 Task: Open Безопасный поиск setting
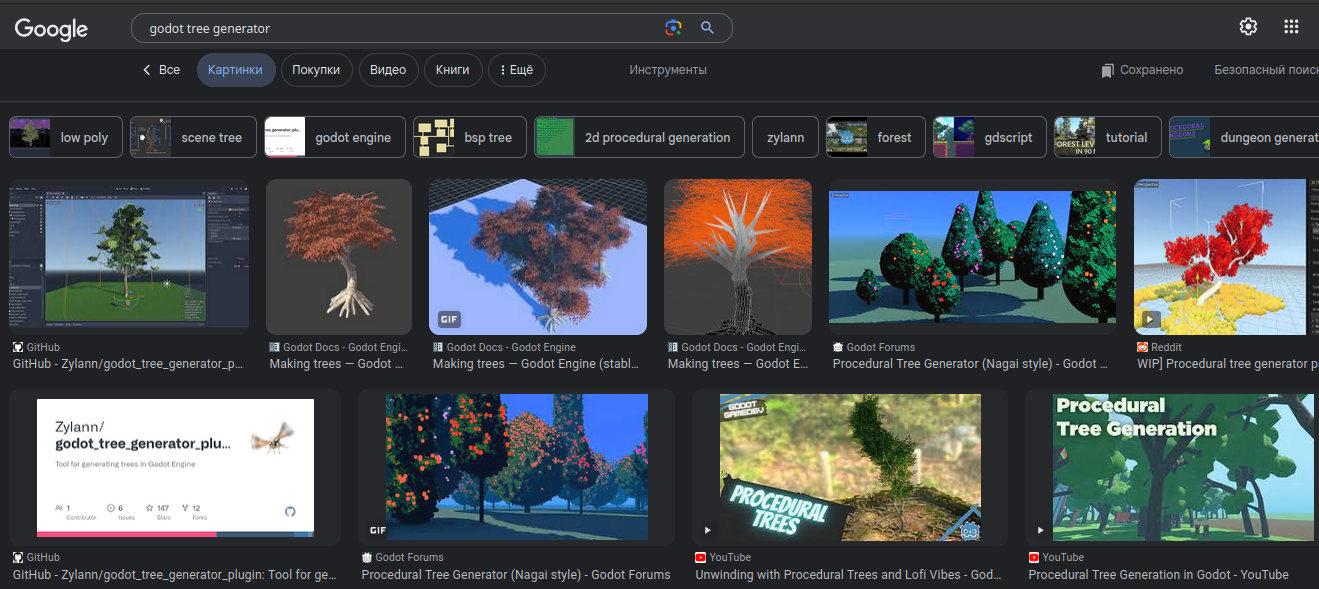(x=1266, y=70)
